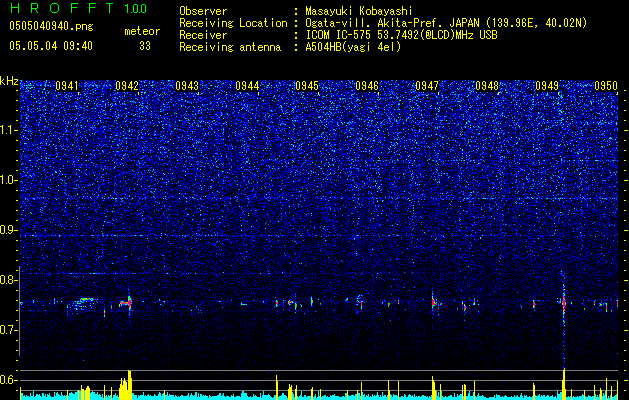The image size is (629, 400).
Task: Click the Receiving Location label
Action: click(x=233, y=23)
